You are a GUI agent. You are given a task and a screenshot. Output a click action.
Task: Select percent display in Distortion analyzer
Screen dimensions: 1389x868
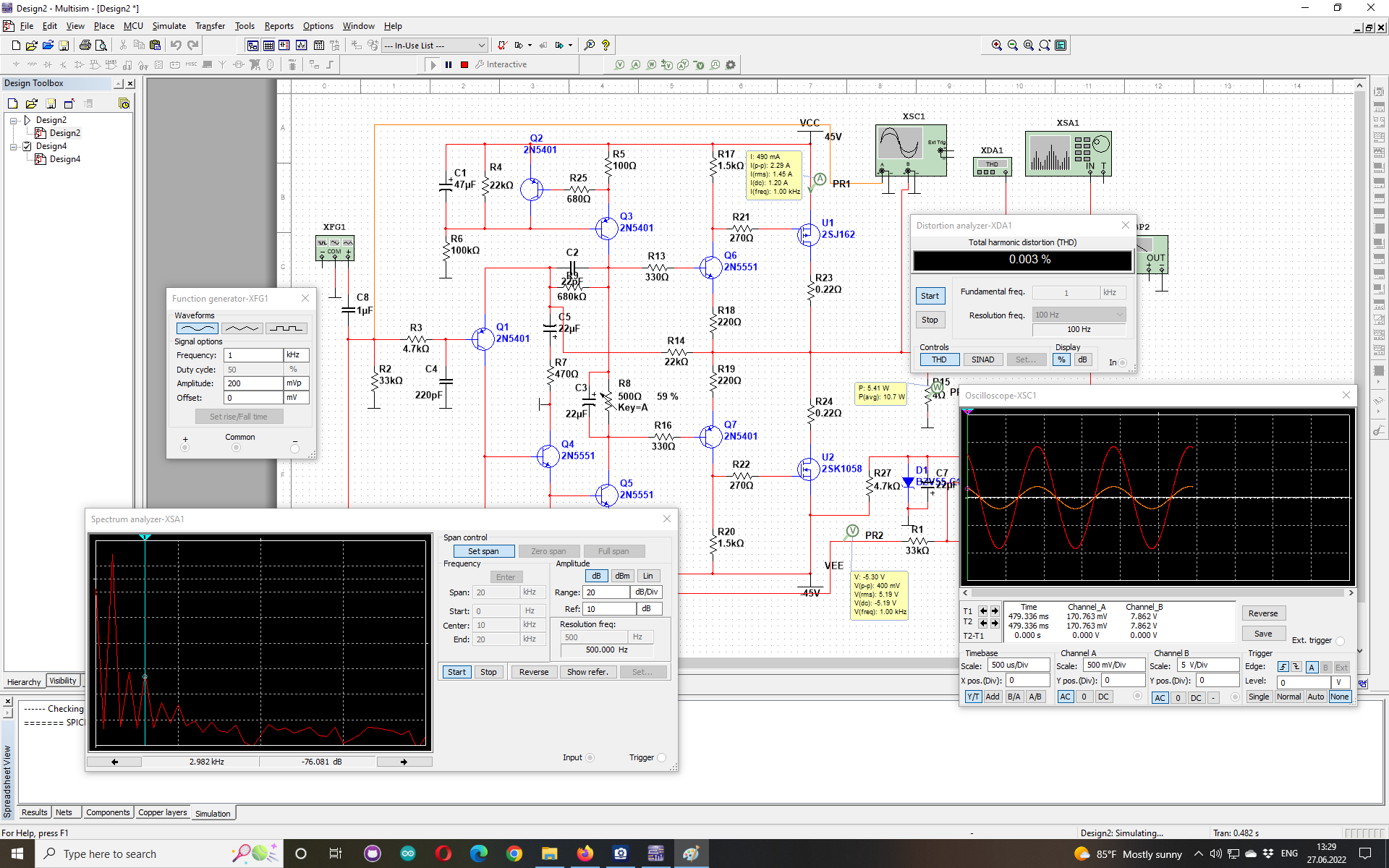[x=1061, y=359]
